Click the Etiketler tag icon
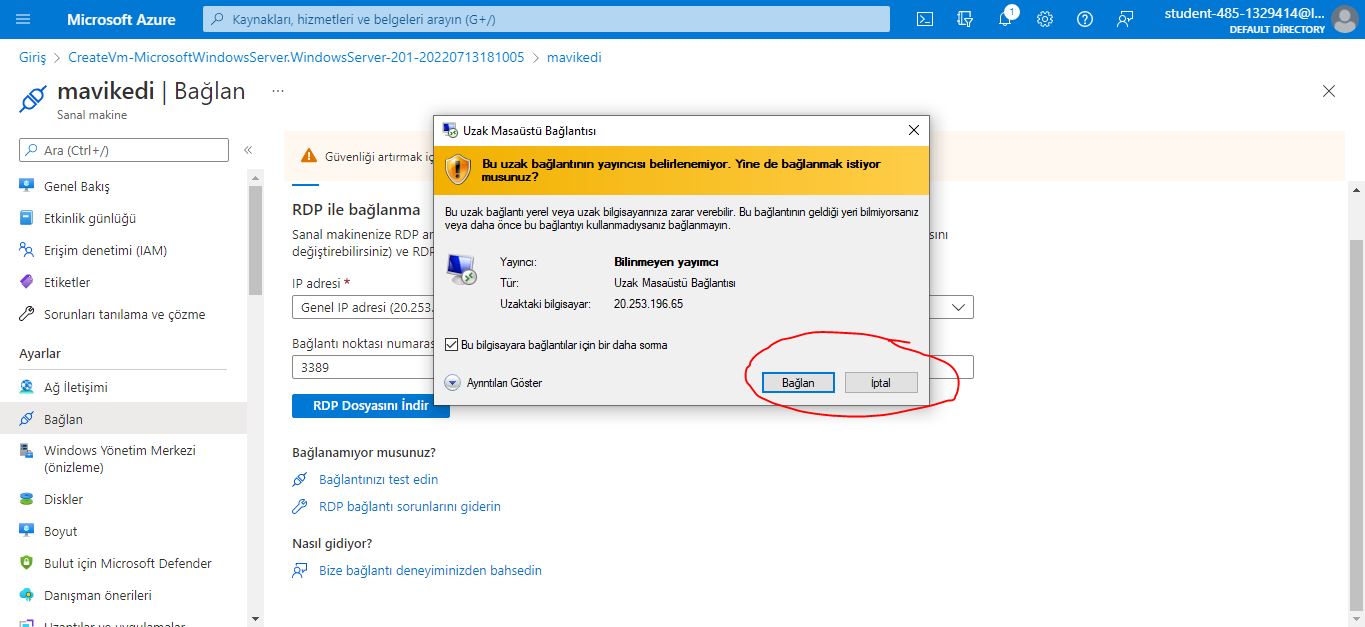Image resolution: width=1365 pixels, height=627 pixels. (x=27, y=282)
